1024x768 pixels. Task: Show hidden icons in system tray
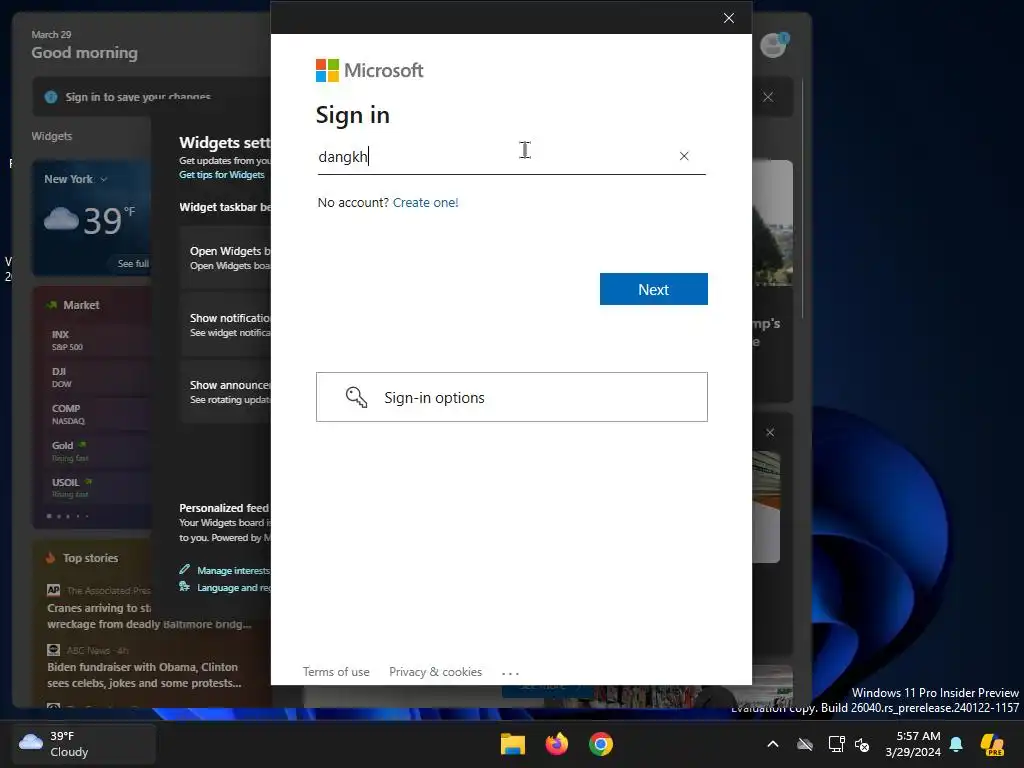tap(773, 744)
